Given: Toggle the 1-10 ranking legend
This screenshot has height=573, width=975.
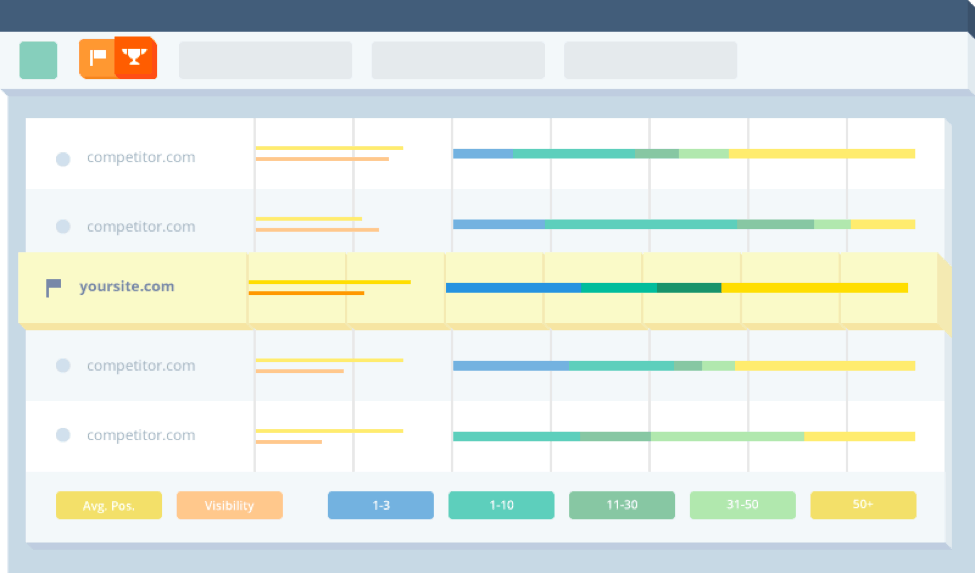Looking at the screenshot, I should pos(501,505).
